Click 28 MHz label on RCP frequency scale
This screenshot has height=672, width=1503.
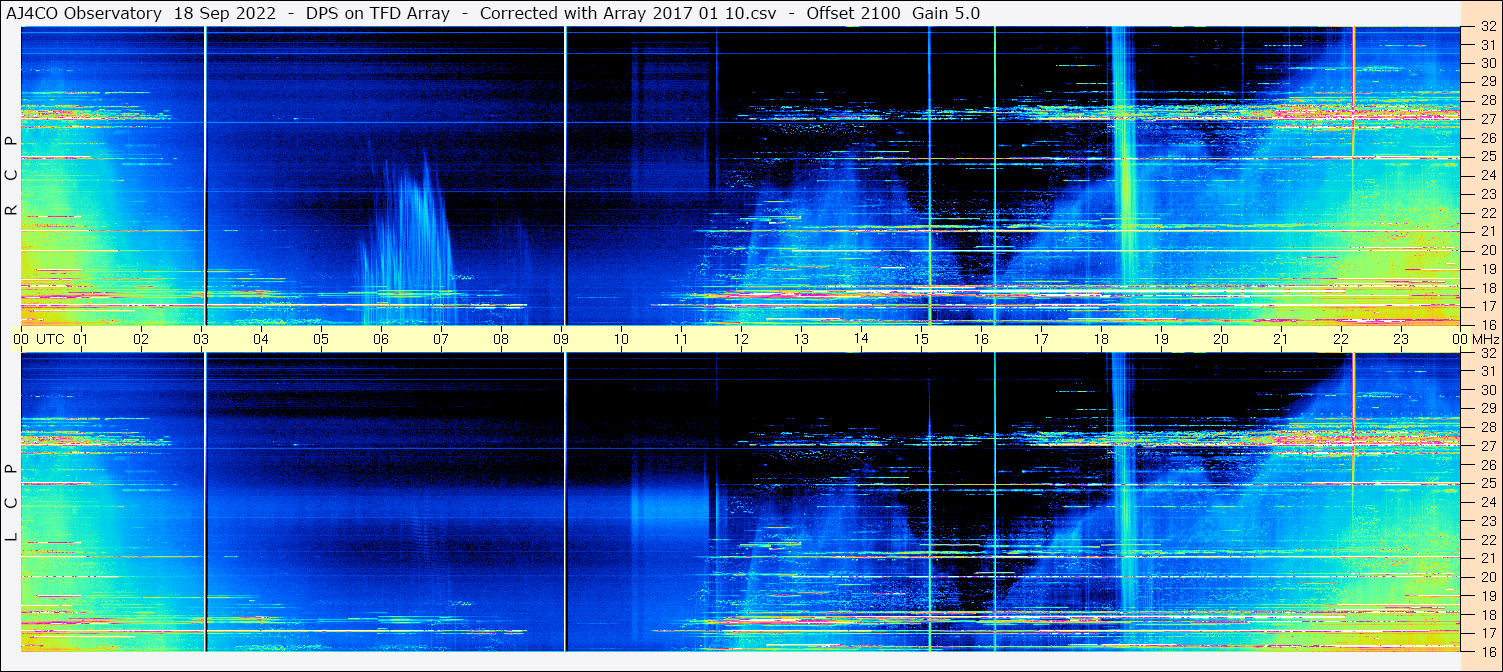click(x=1487, y=101)
